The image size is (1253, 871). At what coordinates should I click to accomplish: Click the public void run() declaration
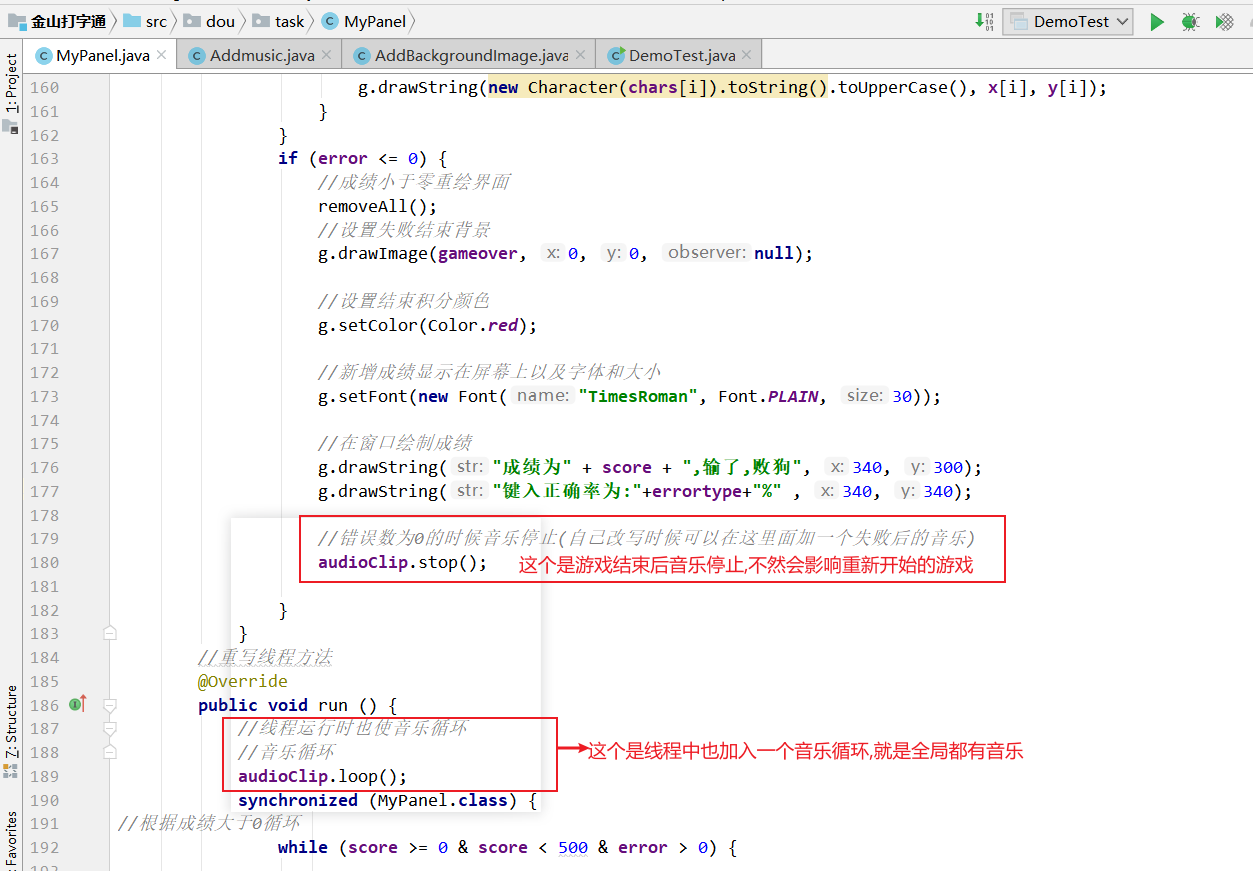point(298,705)
